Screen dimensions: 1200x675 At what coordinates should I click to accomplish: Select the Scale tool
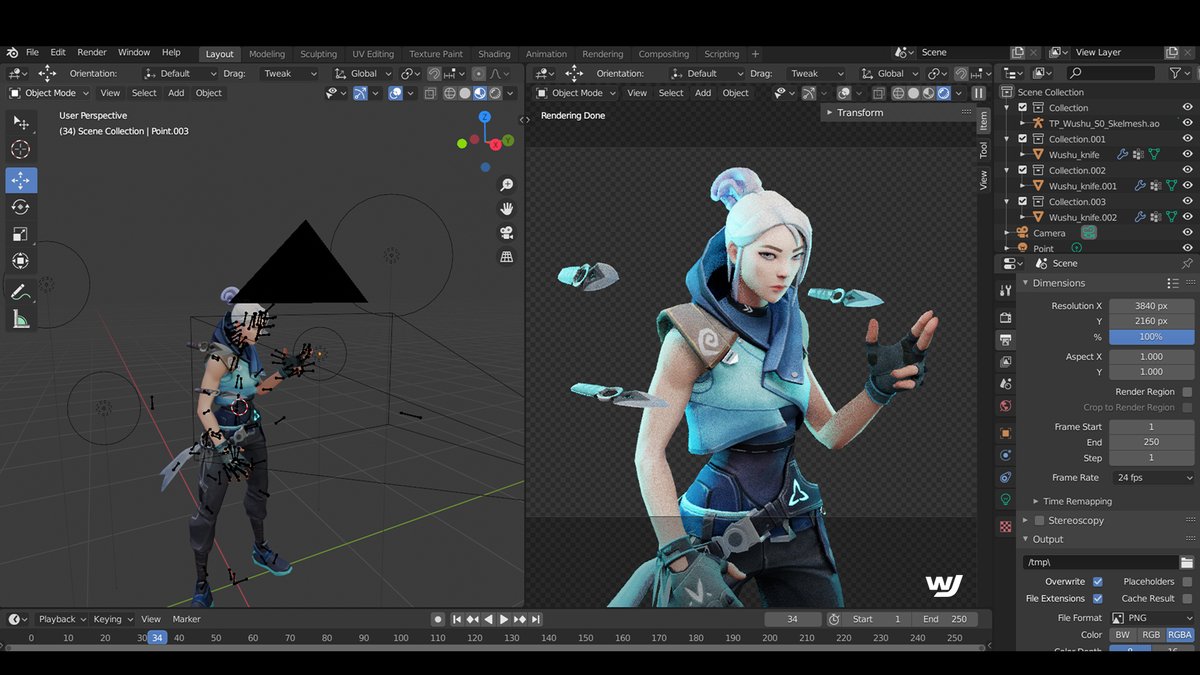(x=21, y=234)
